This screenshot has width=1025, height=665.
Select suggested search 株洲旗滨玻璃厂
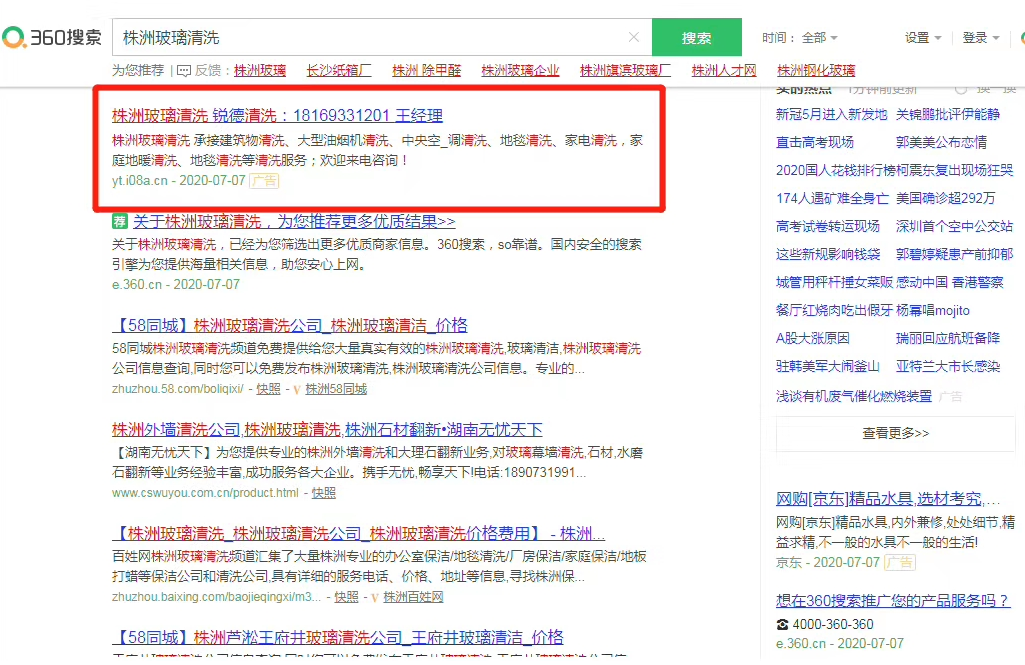click(x=625, y=70)
